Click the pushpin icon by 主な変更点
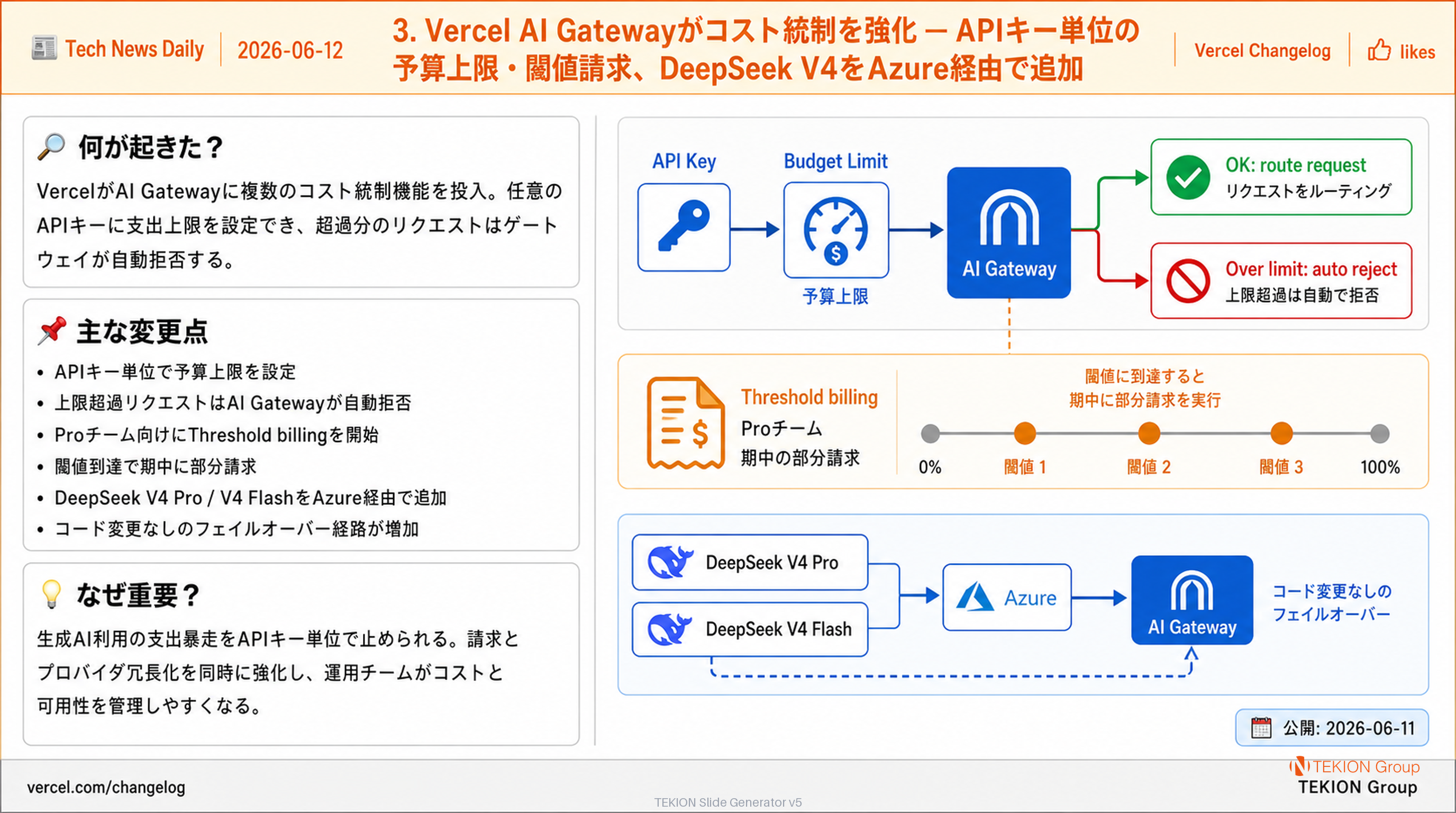1456x813 pixels. 52,331
